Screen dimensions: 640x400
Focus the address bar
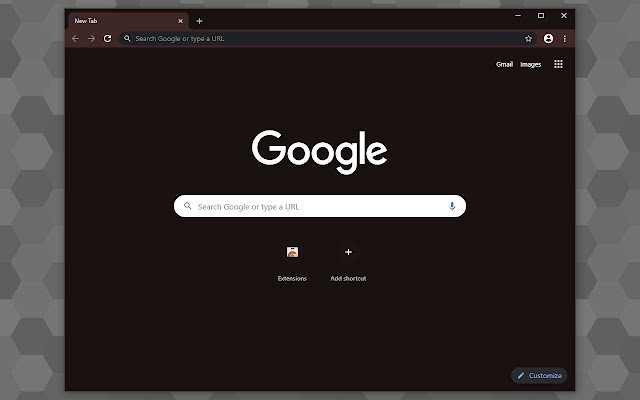tap(328, 38)
